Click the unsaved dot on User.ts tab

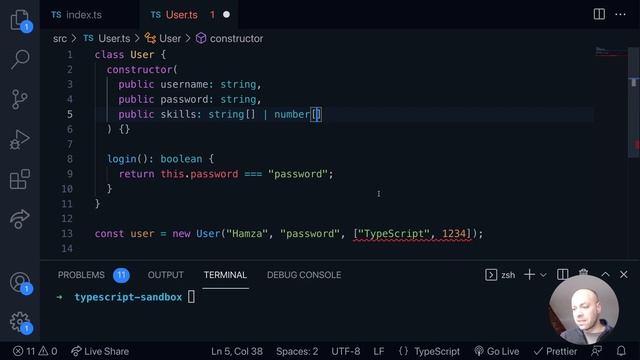pos(227,15)
